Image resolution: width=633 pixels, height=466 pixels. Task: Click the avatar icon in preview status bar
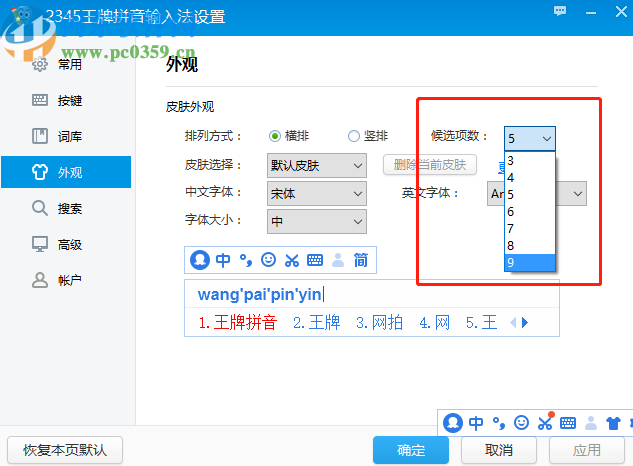click(x=200, y=260)
